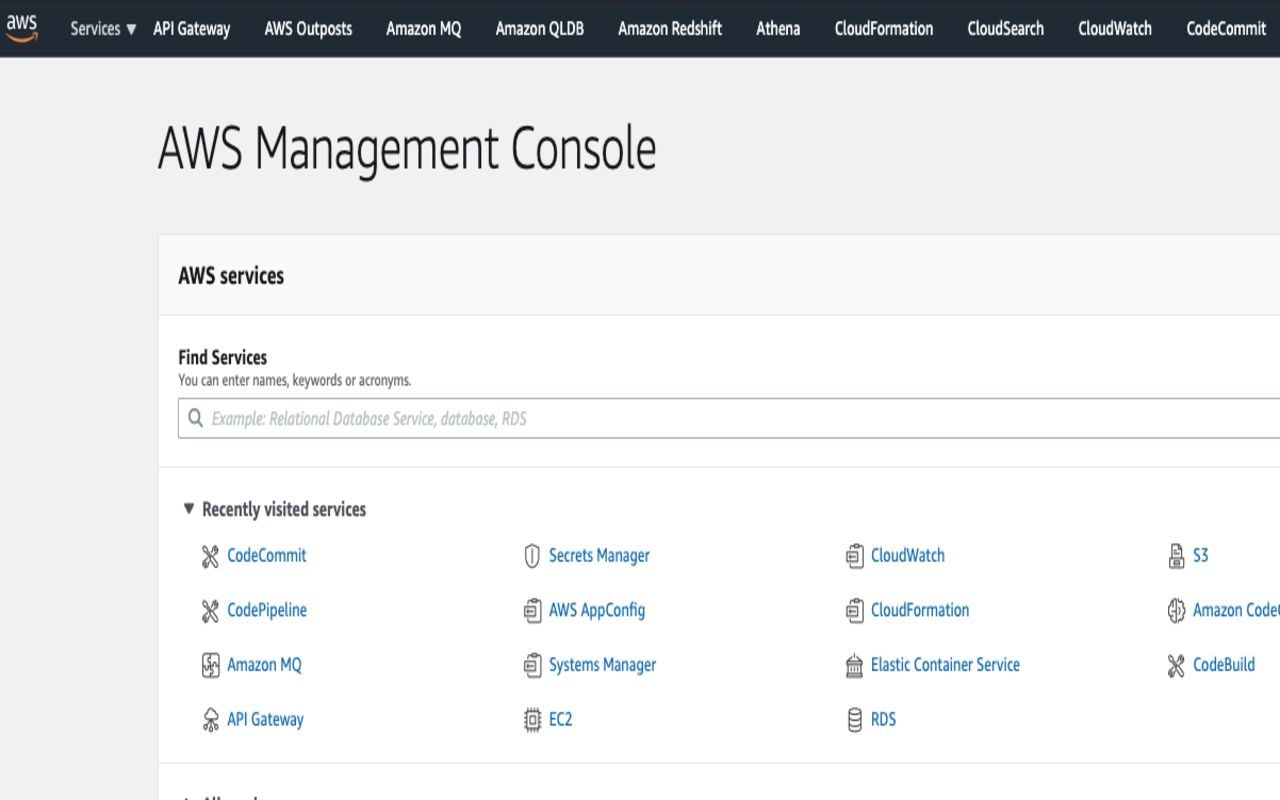Click the AWS services panel heading

(231, 276)
